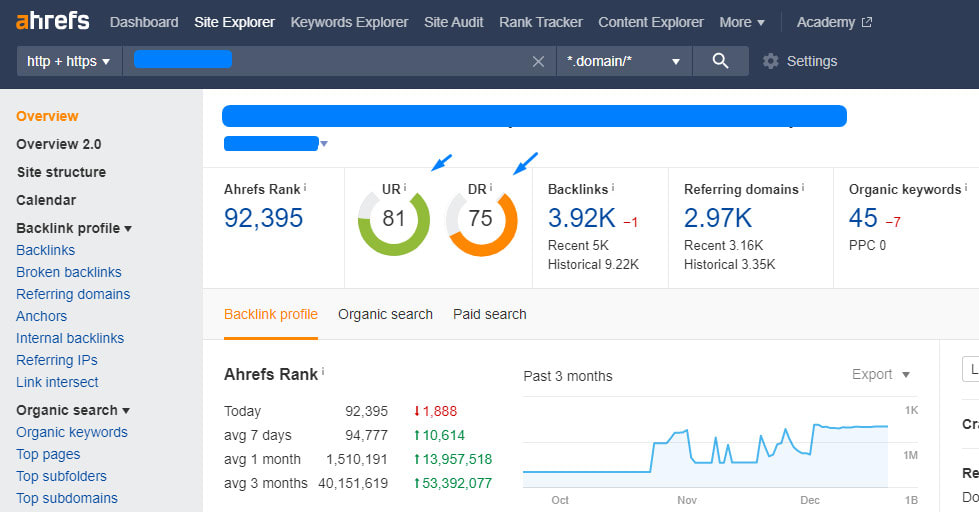Click the info icon beside Ahrefs Rank heading
Viewport: 979px width, 512px height.
click(305, 188)
